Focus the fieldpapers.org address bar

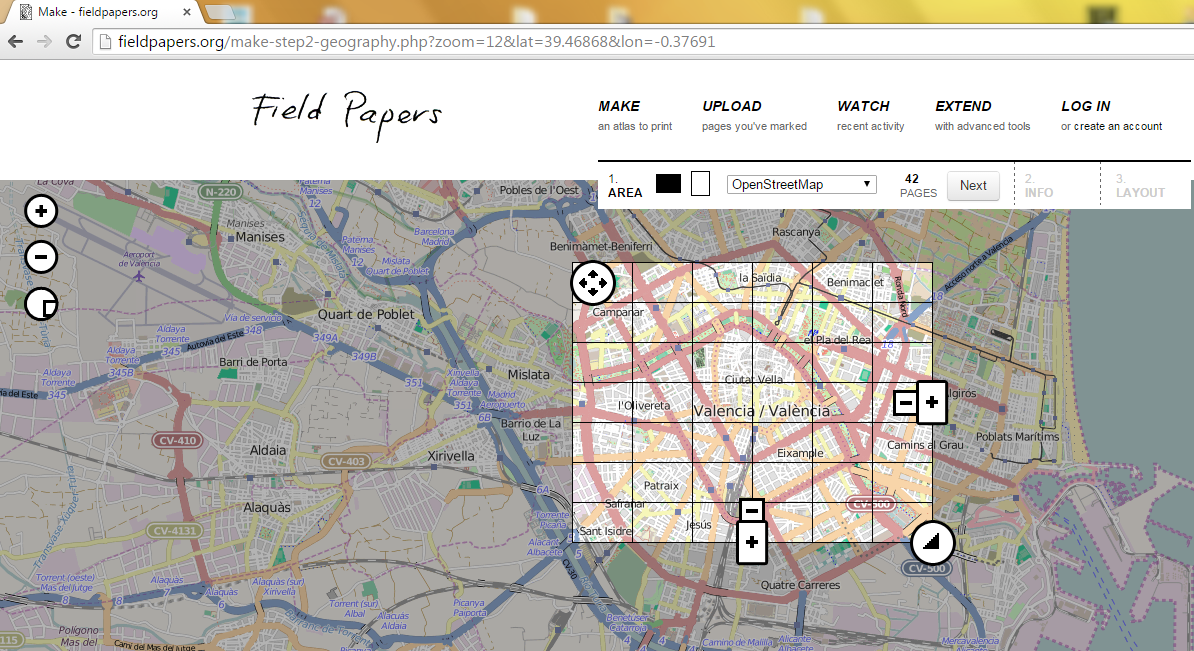pyautogui.click(x=643, y=41)
